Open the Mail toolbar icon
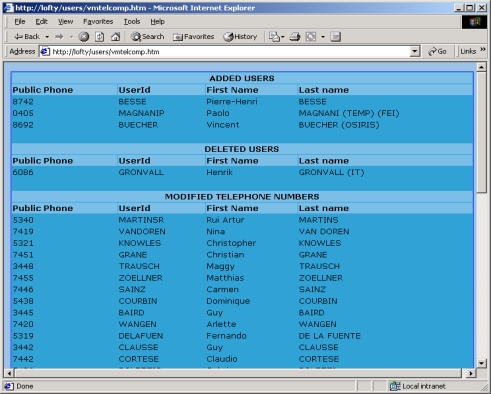 275,37
